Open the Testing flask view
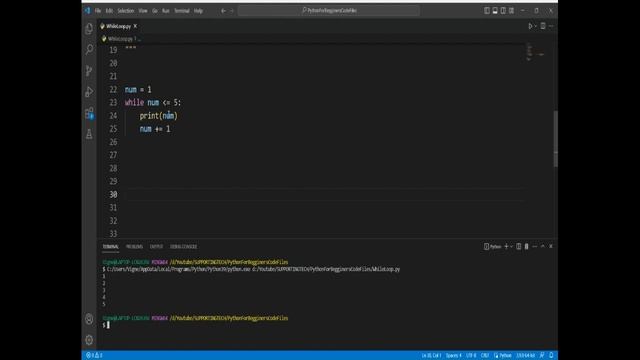Image resolution: width=640 pixels, height=360 pixels. coord(89,134)
